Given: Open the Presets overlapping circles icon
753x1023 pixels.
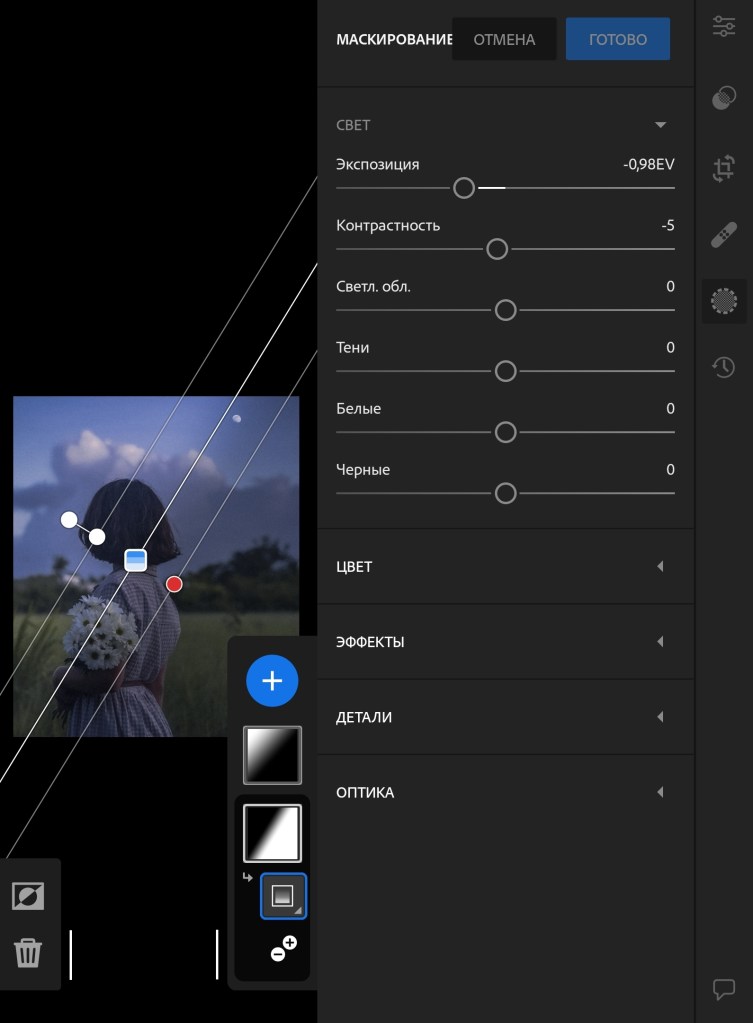Looking at the screenshot, I should click(x=724, y=98).
